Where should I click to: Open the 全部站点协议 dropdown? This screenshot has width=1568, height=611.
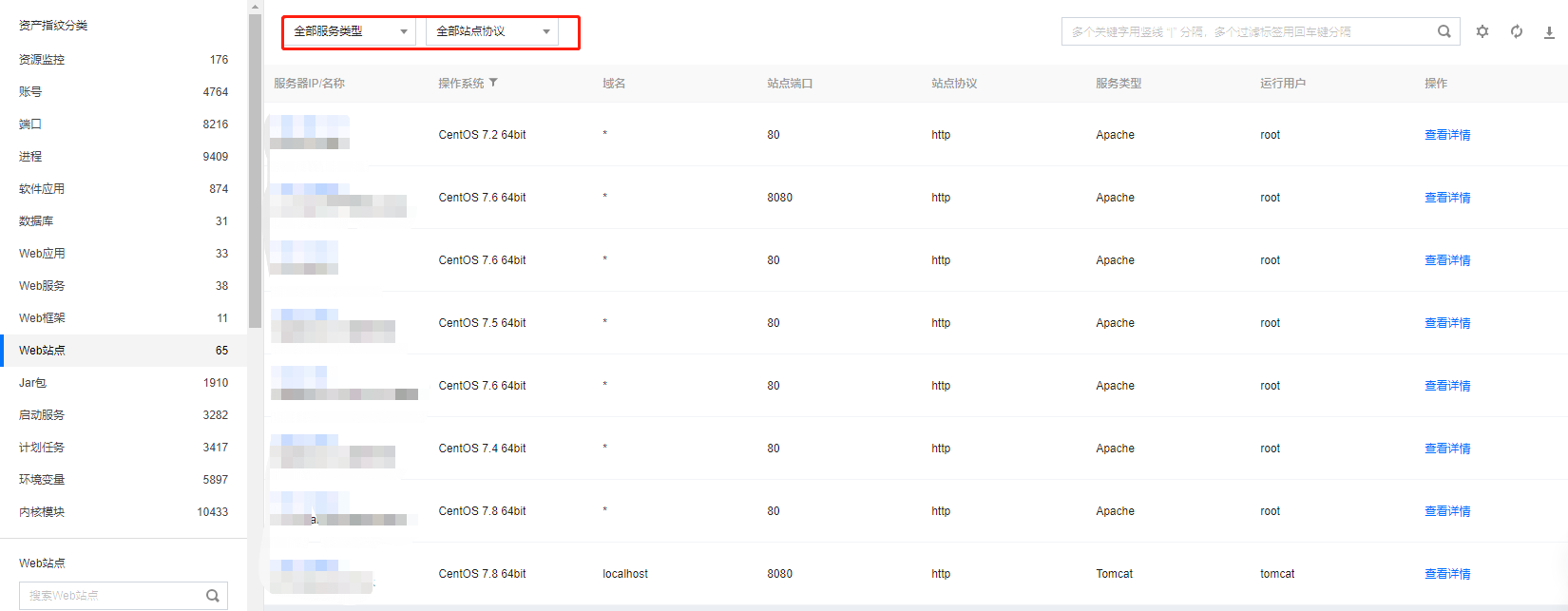pos(492,31)
